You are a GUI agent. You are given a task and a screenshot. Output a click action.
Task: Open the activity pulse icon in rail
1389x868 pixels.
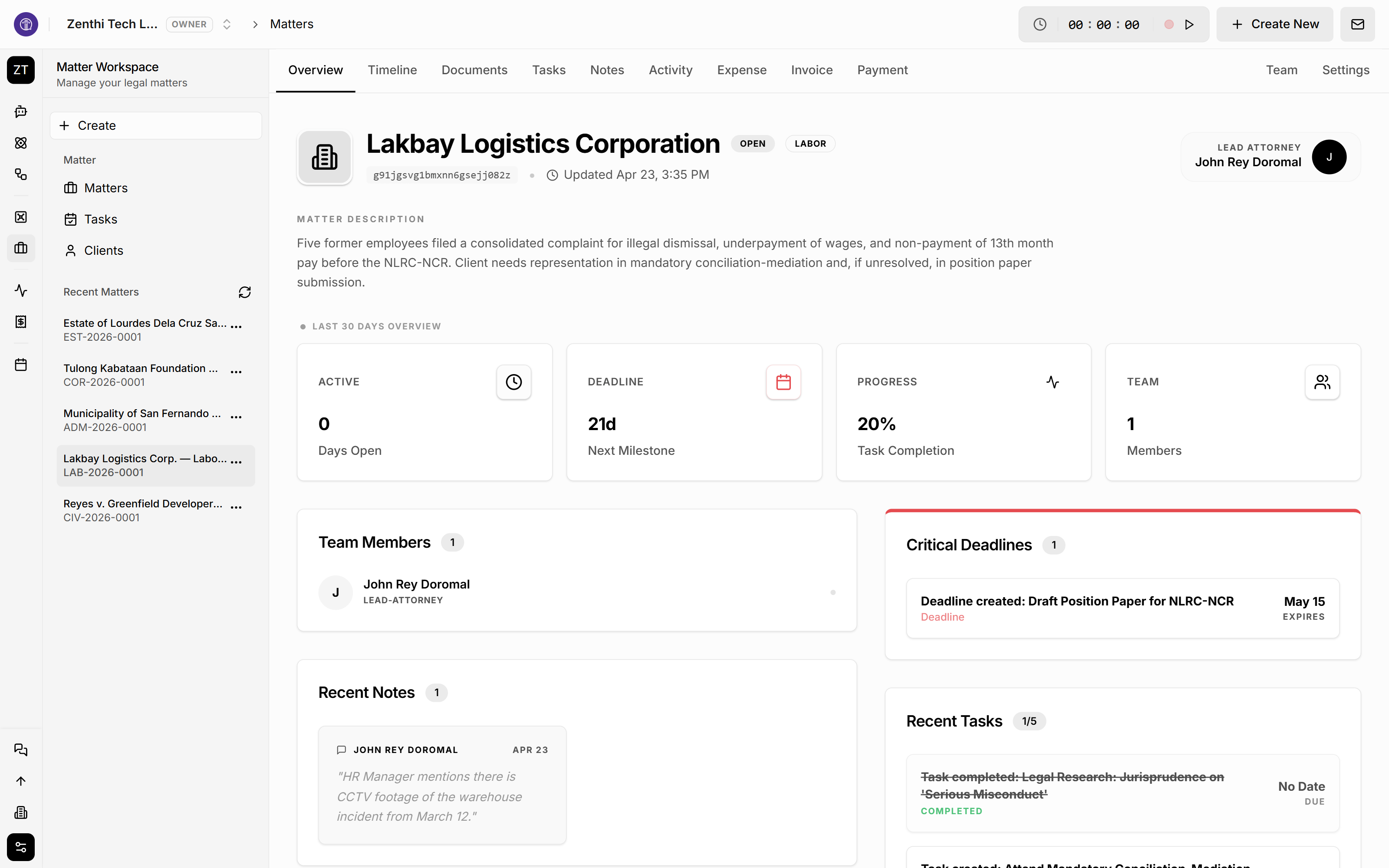pos(21,290)
